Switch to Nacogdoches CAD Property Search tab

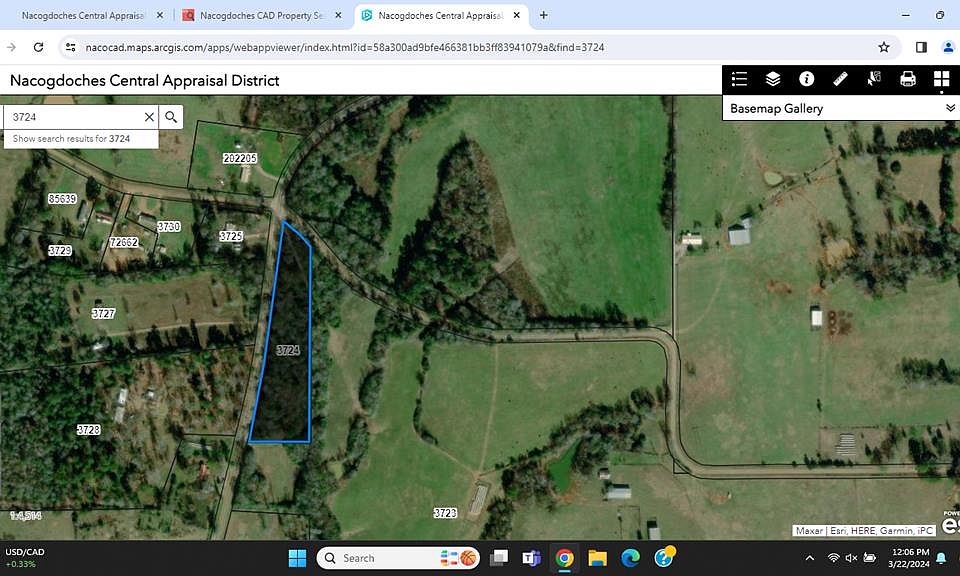coord(261,15)
